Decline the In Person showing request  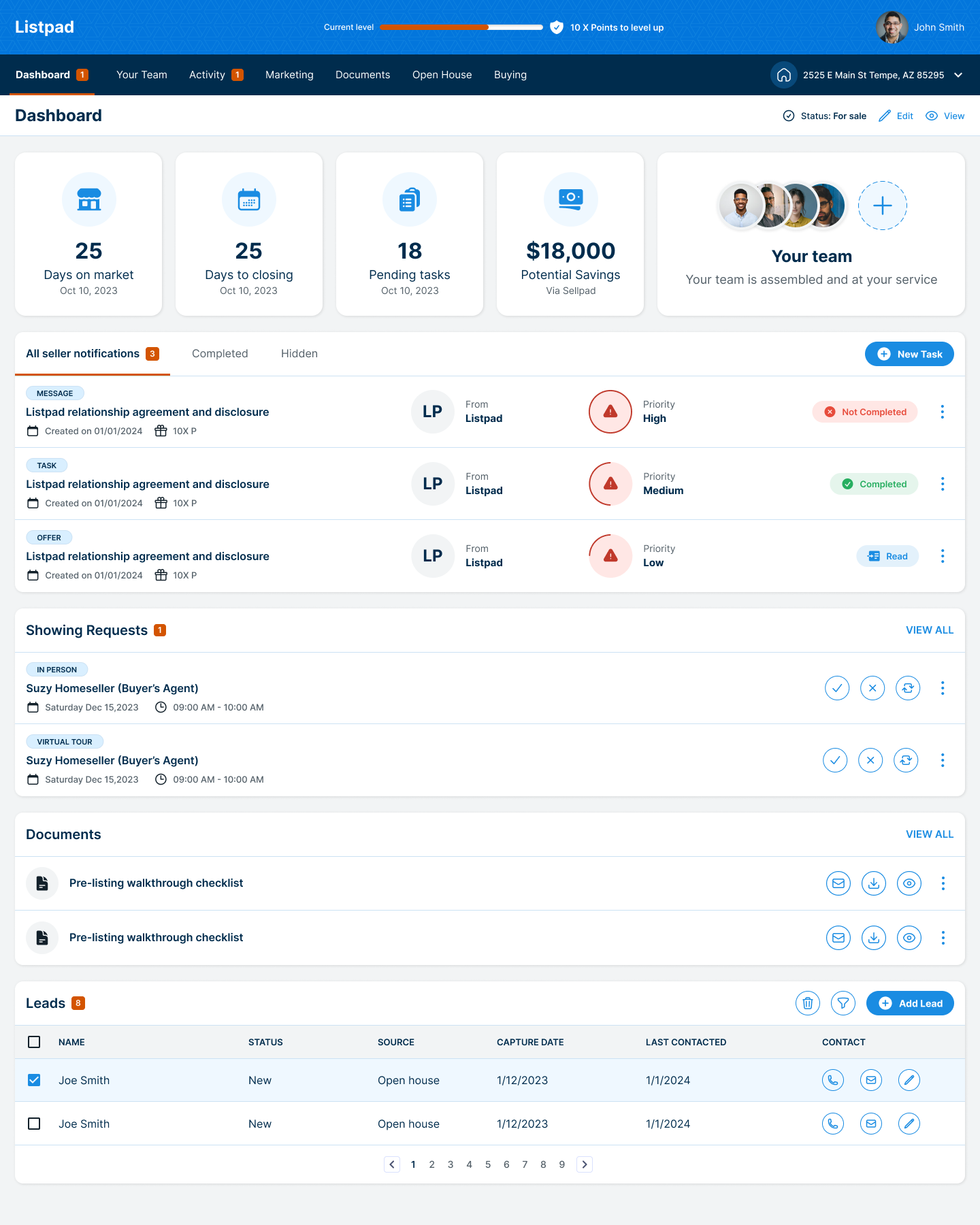(872, 688)
